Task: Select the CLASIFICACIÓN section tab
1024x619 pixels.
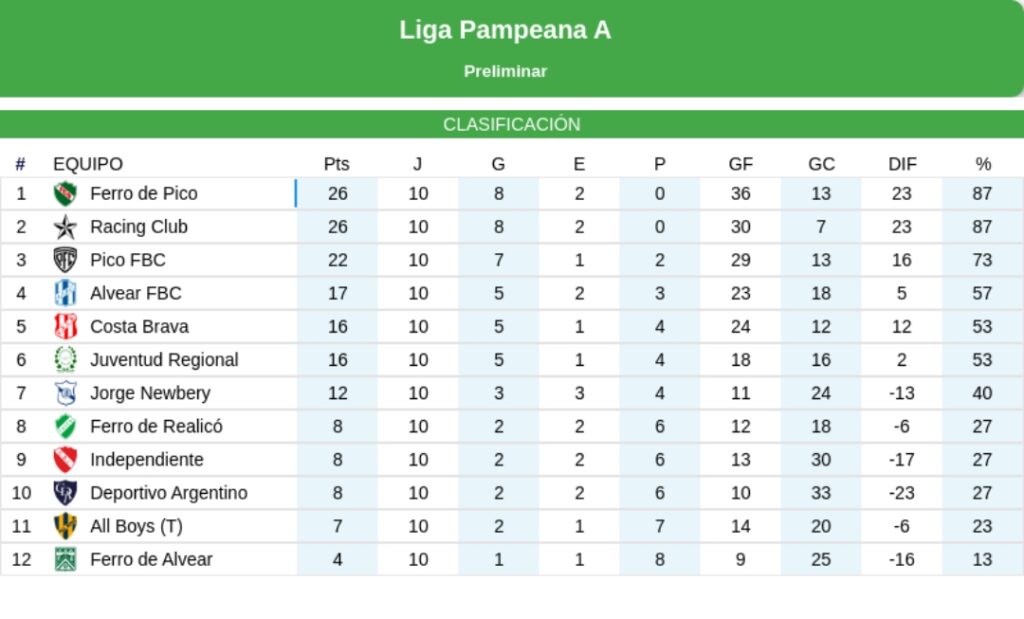Action: pos(512,125)
